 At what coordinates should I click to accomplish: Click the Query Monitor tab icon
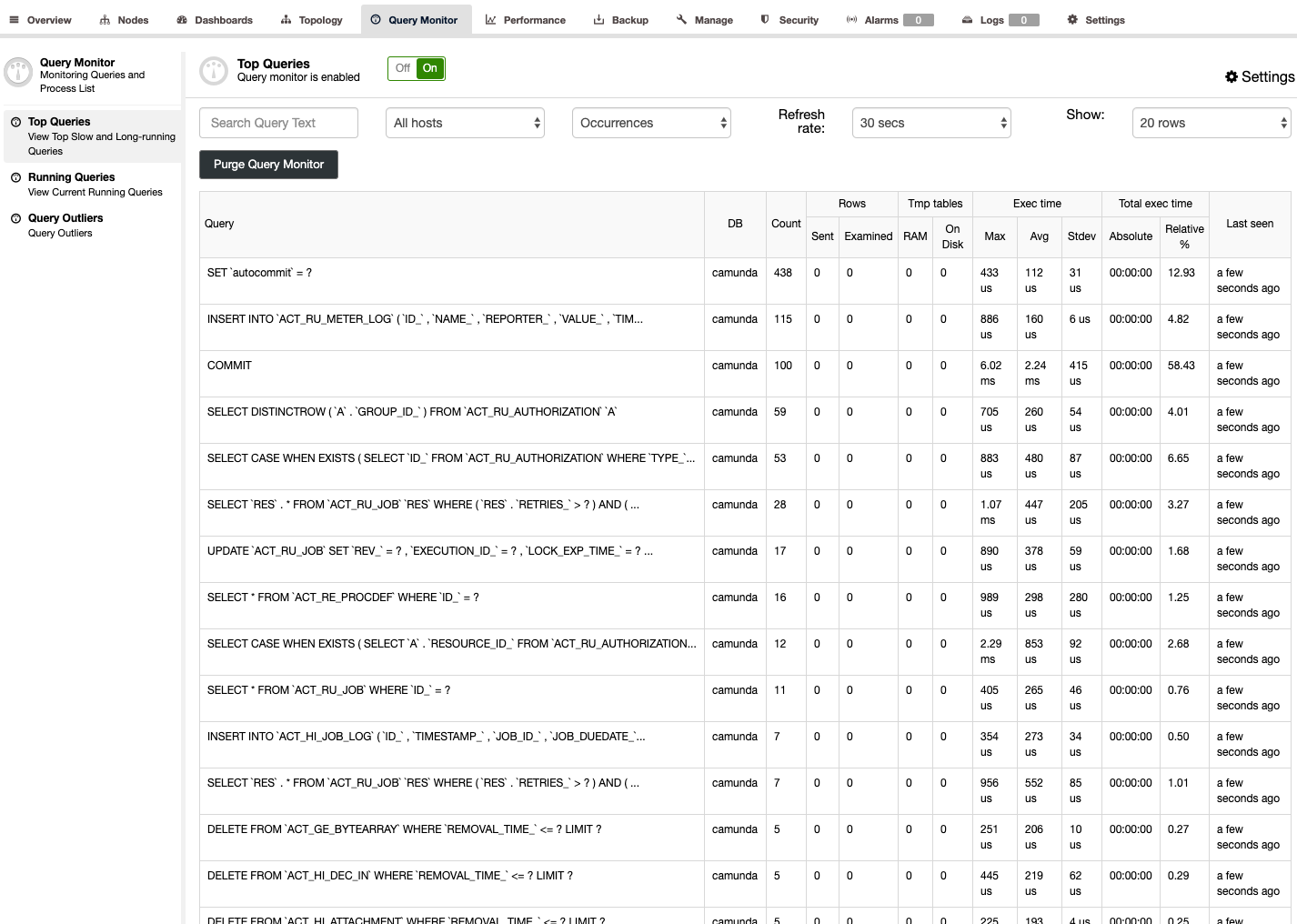click(376, 20)
